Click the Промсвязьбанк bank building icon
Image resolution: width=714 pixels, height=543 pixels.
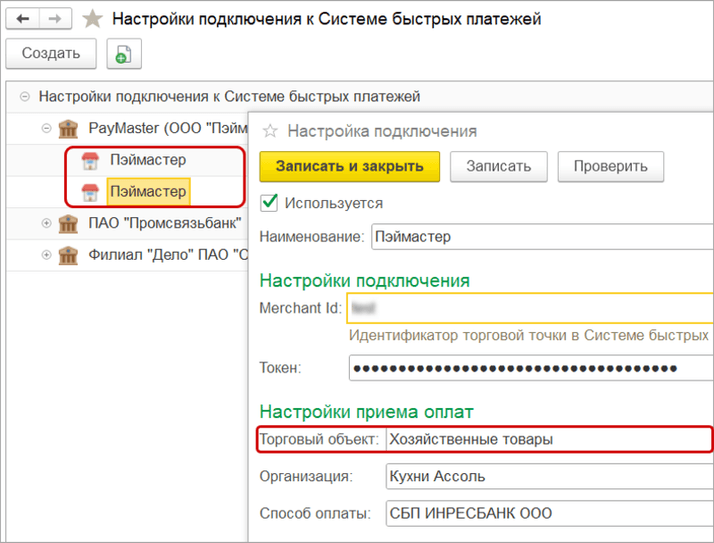coord(68,224)
